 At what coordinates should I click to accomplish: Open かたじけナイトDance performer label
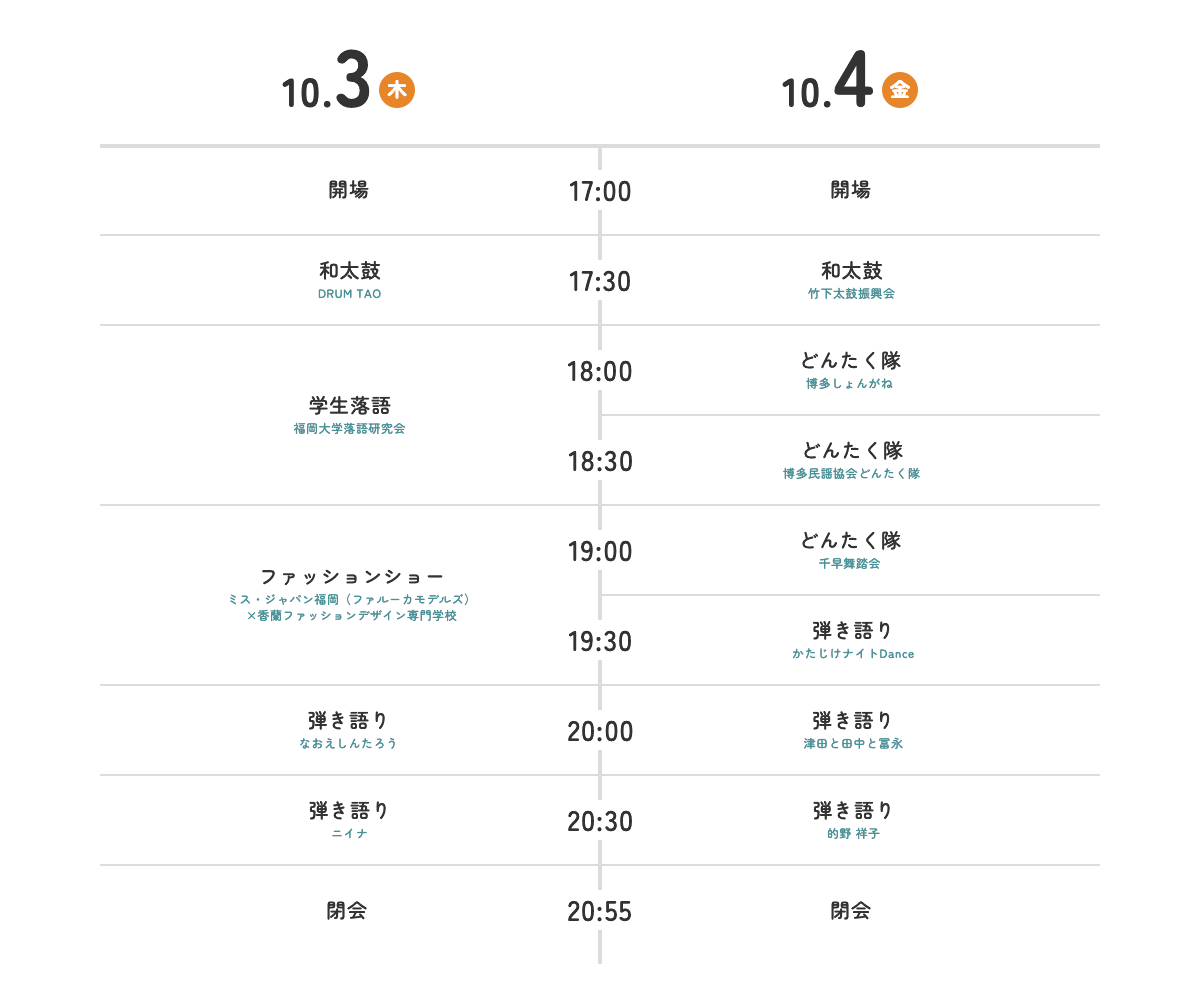coord(853,654)
